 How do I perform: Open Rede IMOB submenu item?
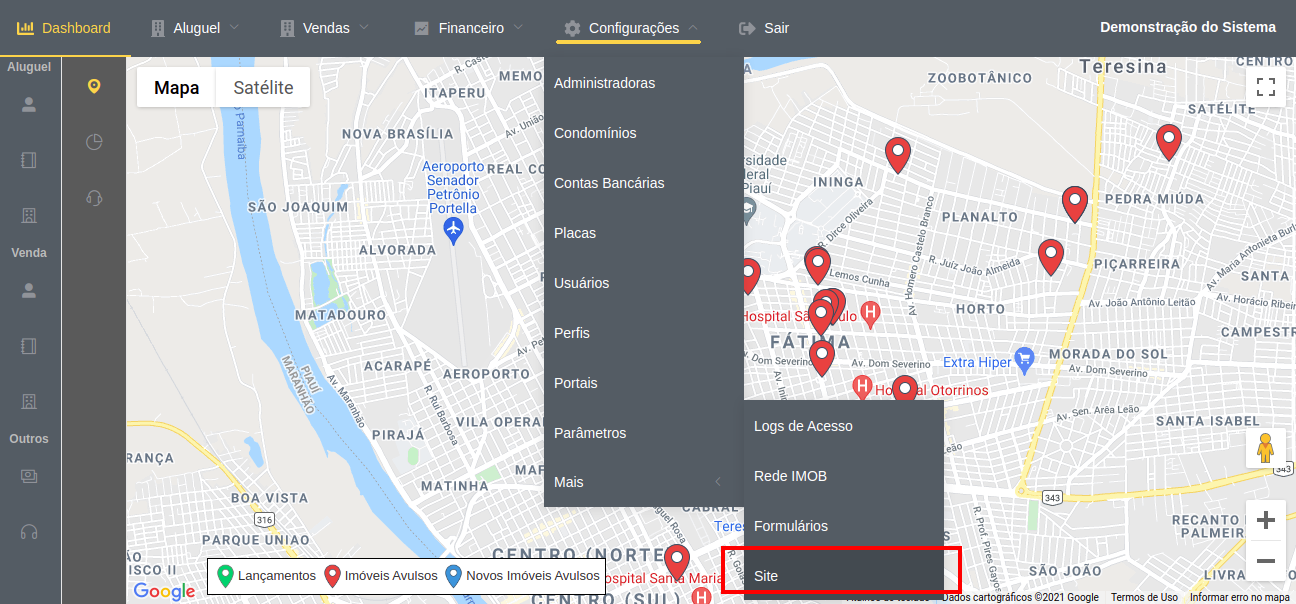844,476
